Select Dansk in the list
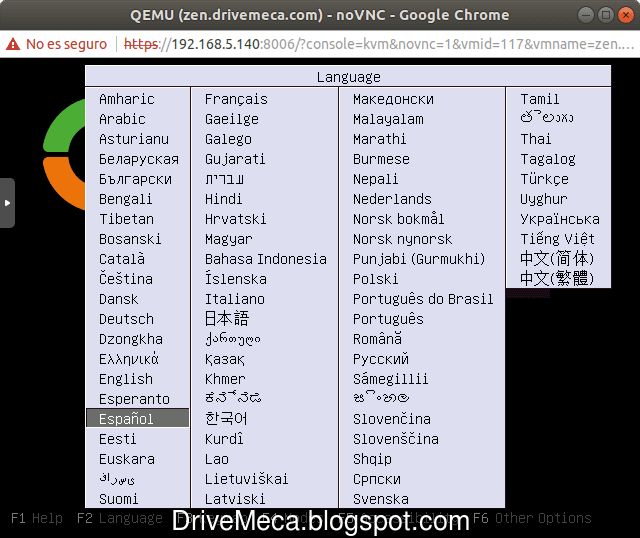640x538 pixels. (118, 299)
